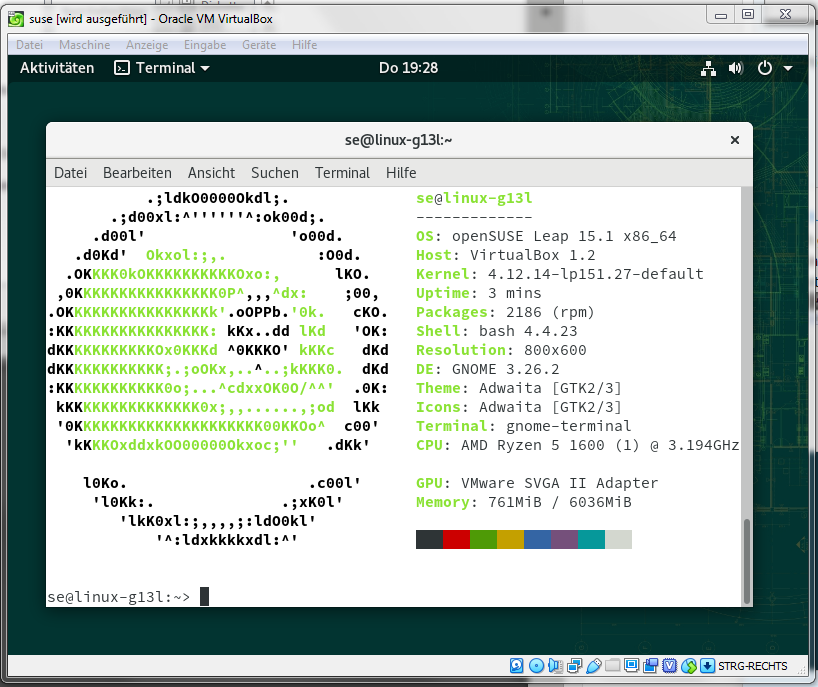Open terminal Bearbeiten menu
Screen dimensions: 818x687
coord(137,173)
